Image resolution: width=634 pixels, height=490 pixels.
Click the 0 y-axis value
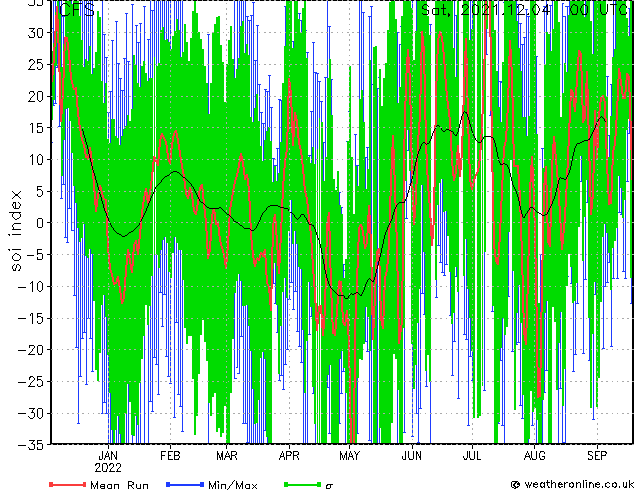39,223
